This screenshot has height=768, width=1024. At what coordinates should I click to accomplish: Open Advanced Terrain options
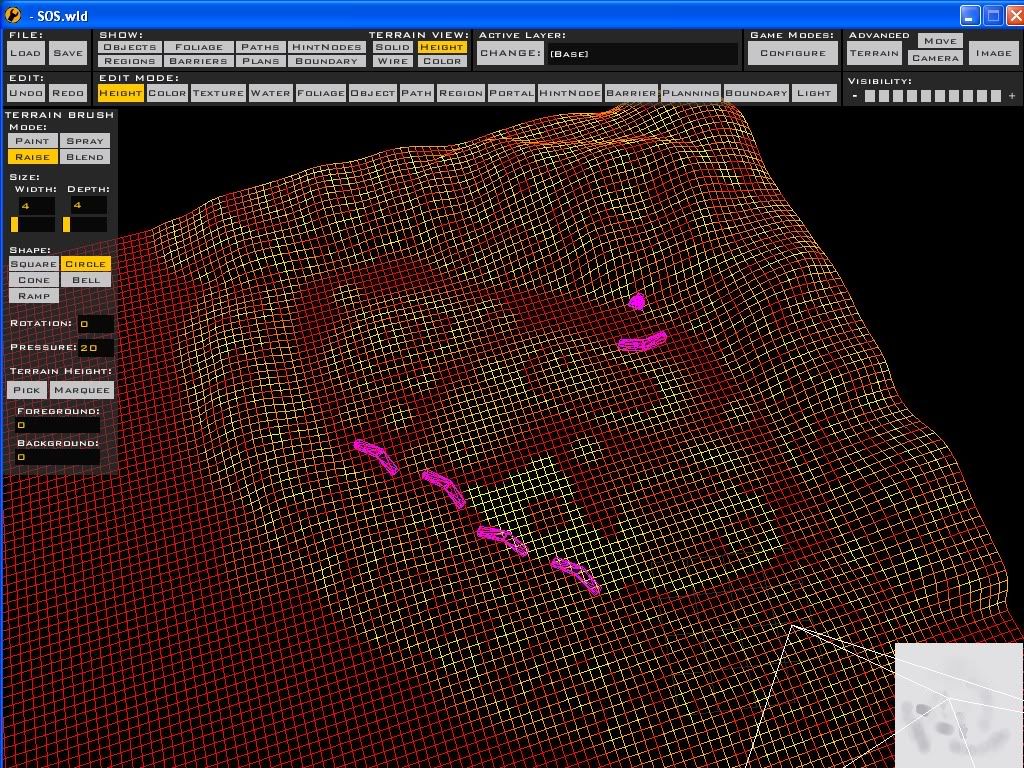(874, 54)
